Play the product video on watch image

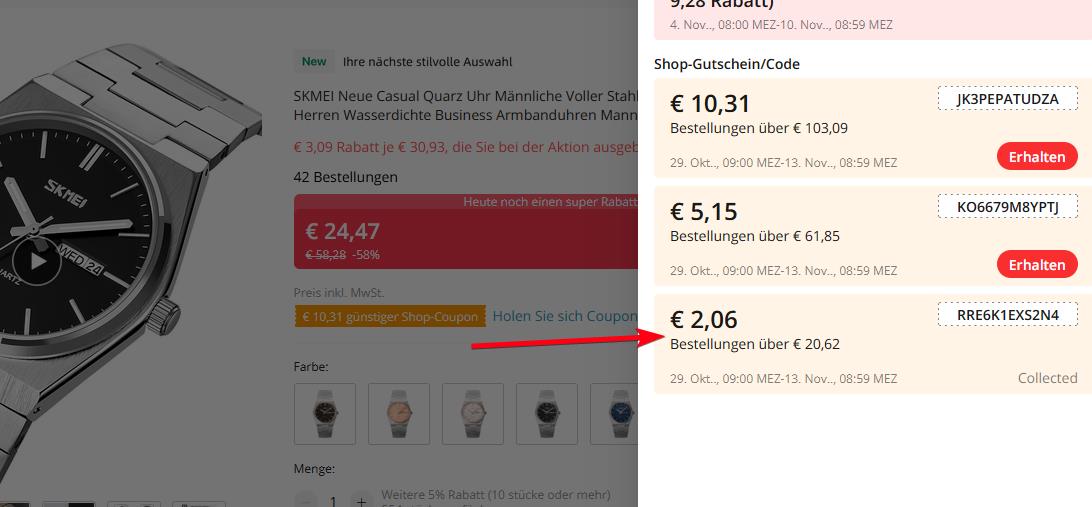click(x=38, y=261)
